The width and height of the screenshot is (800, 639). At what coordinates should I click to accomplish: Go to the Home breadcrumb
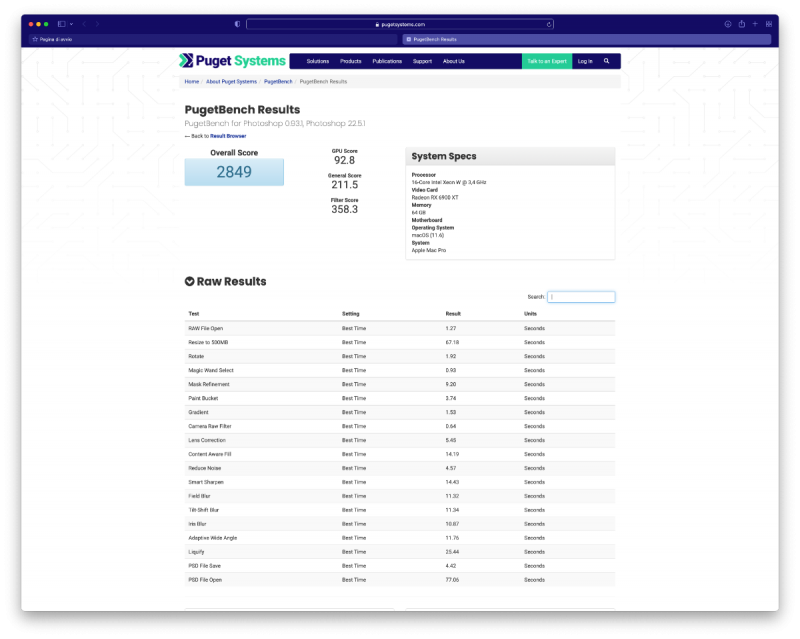point(191,82)
